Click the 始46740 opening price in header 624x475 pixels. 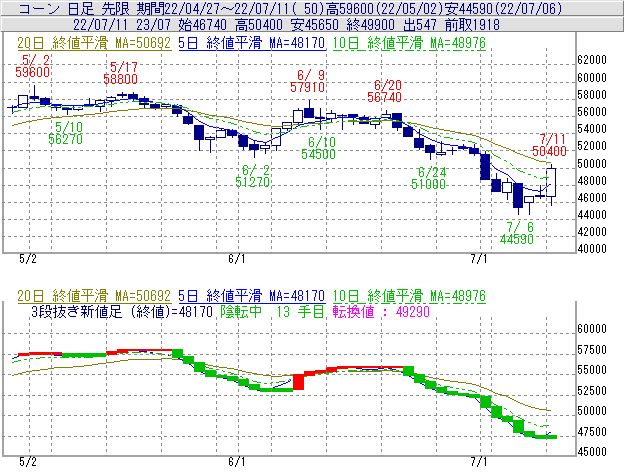[203, 25]
